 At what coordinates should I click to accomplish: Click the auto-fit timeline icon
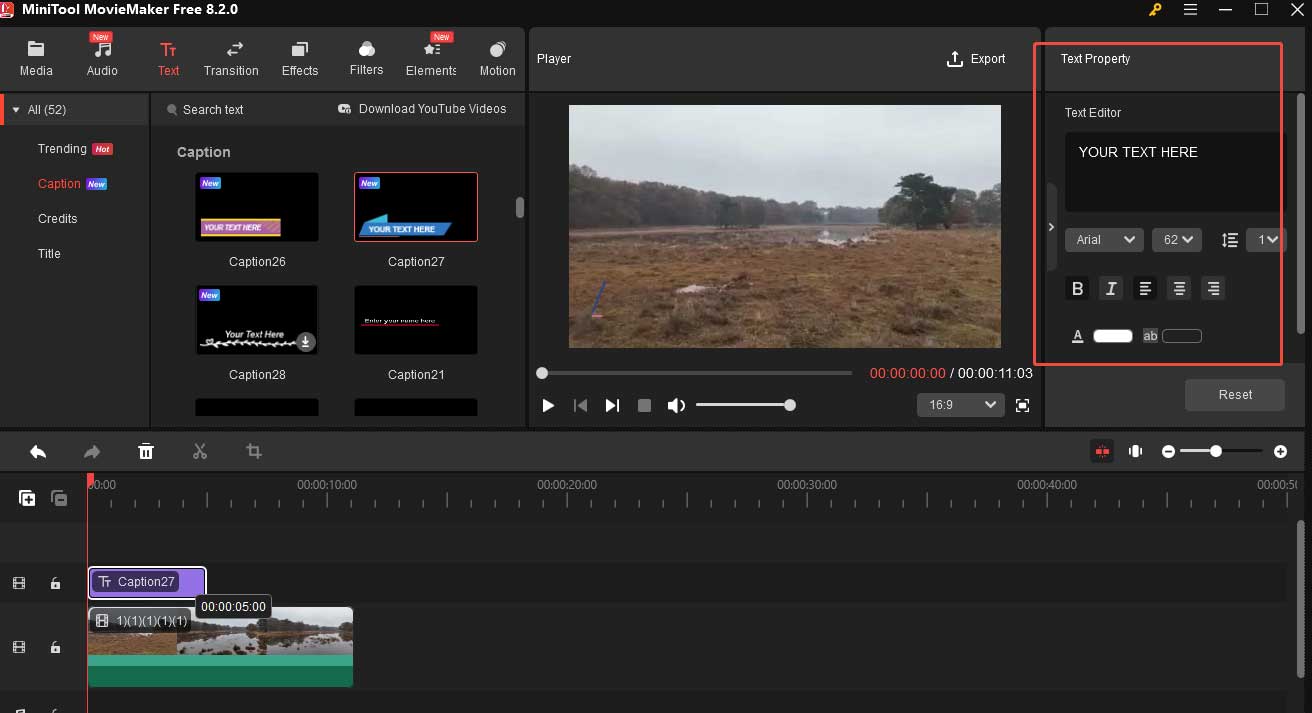pos(1135,452)
